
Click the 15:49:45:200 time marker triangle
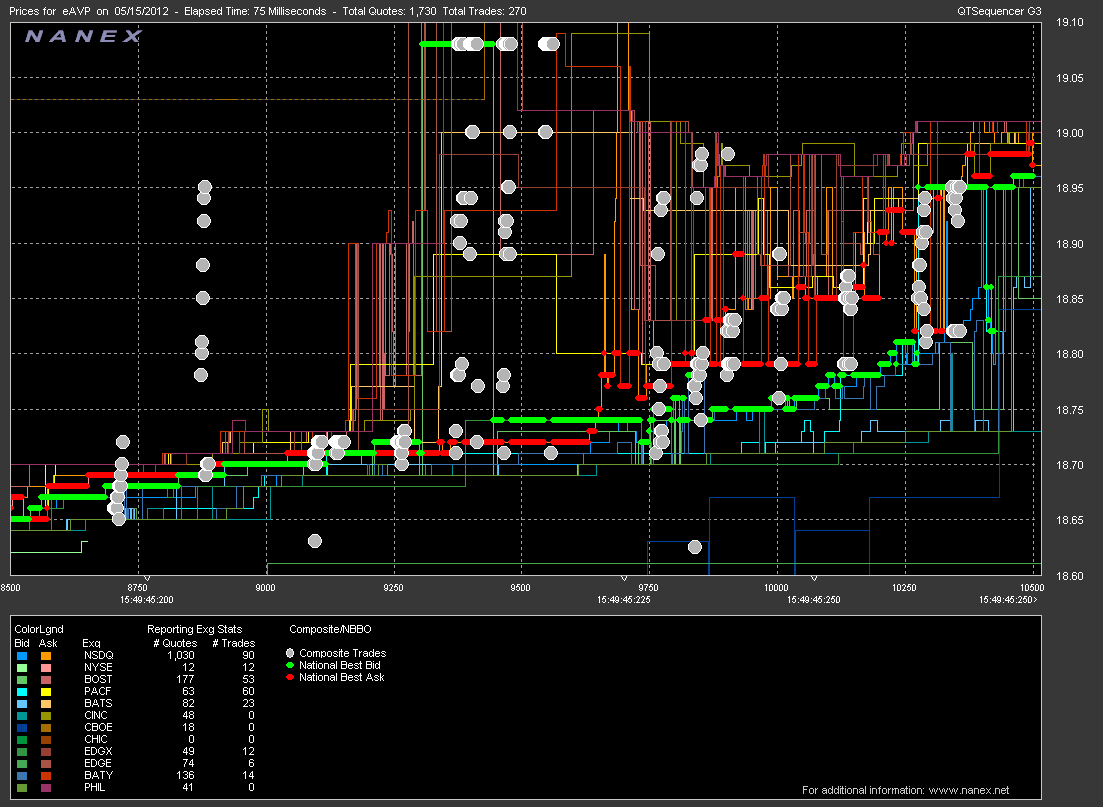point(146,578)
